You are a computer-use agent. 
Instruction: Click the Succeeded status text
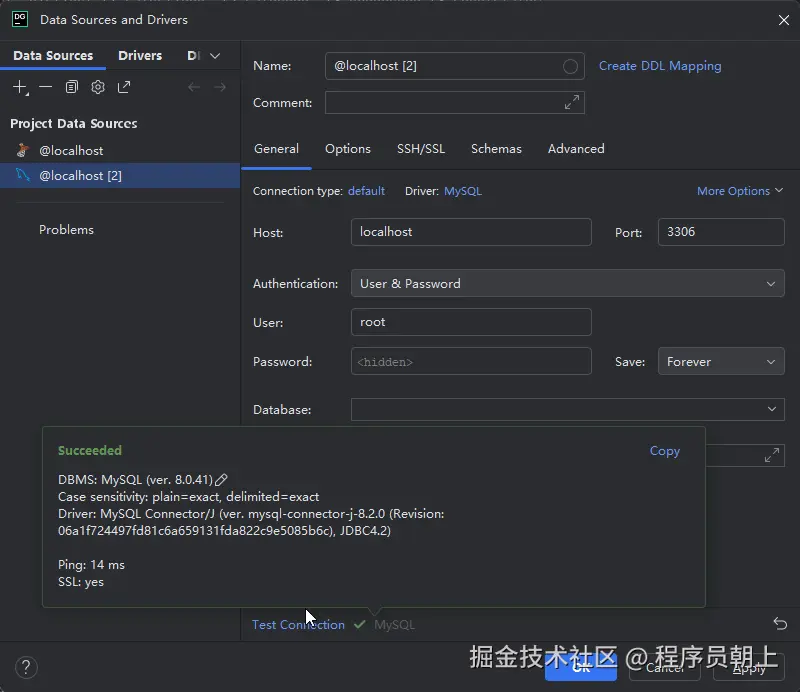coord(90,450)
